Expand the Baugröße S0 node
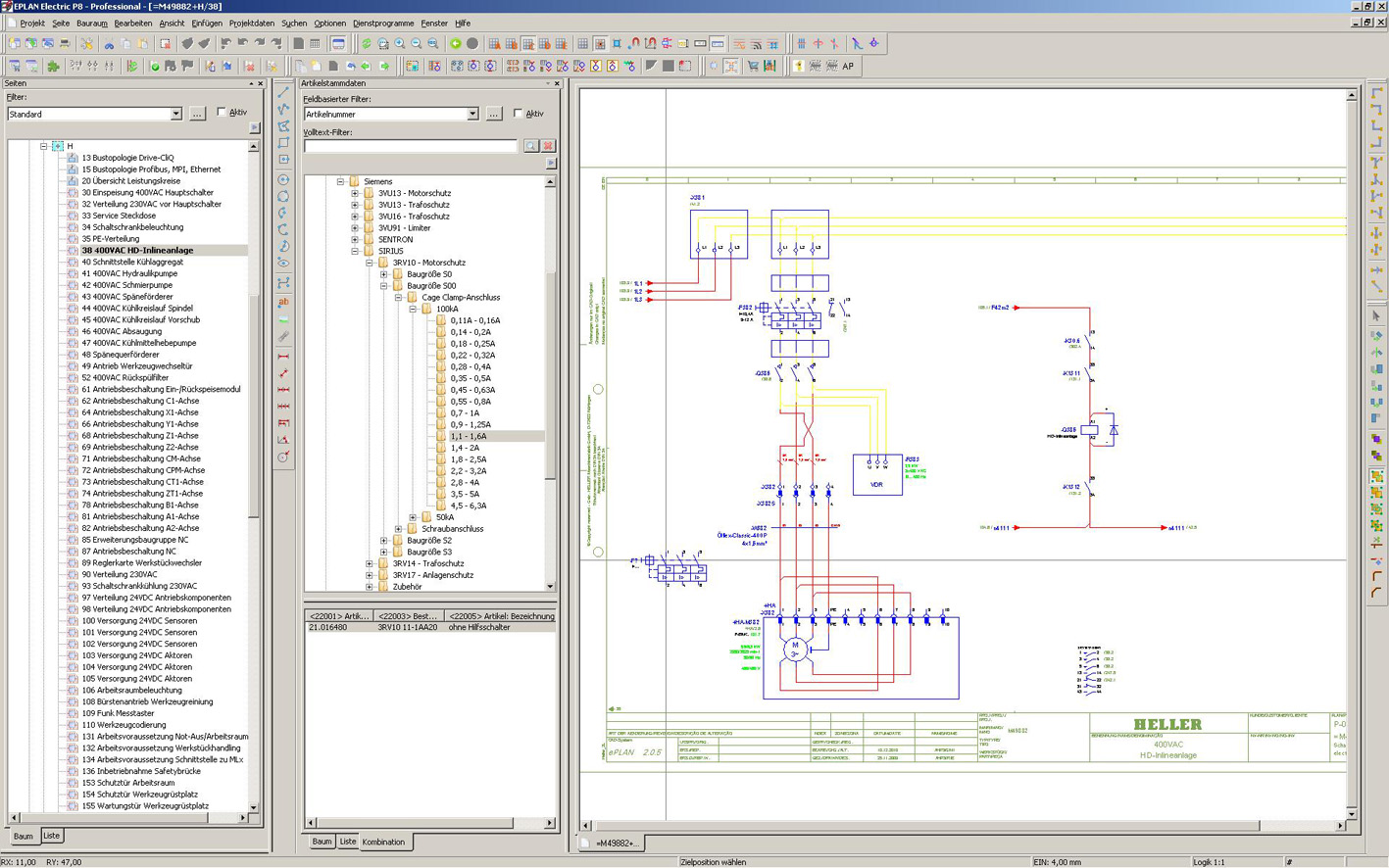Viewport: 1389px width, 868px height. coord(384,274)
